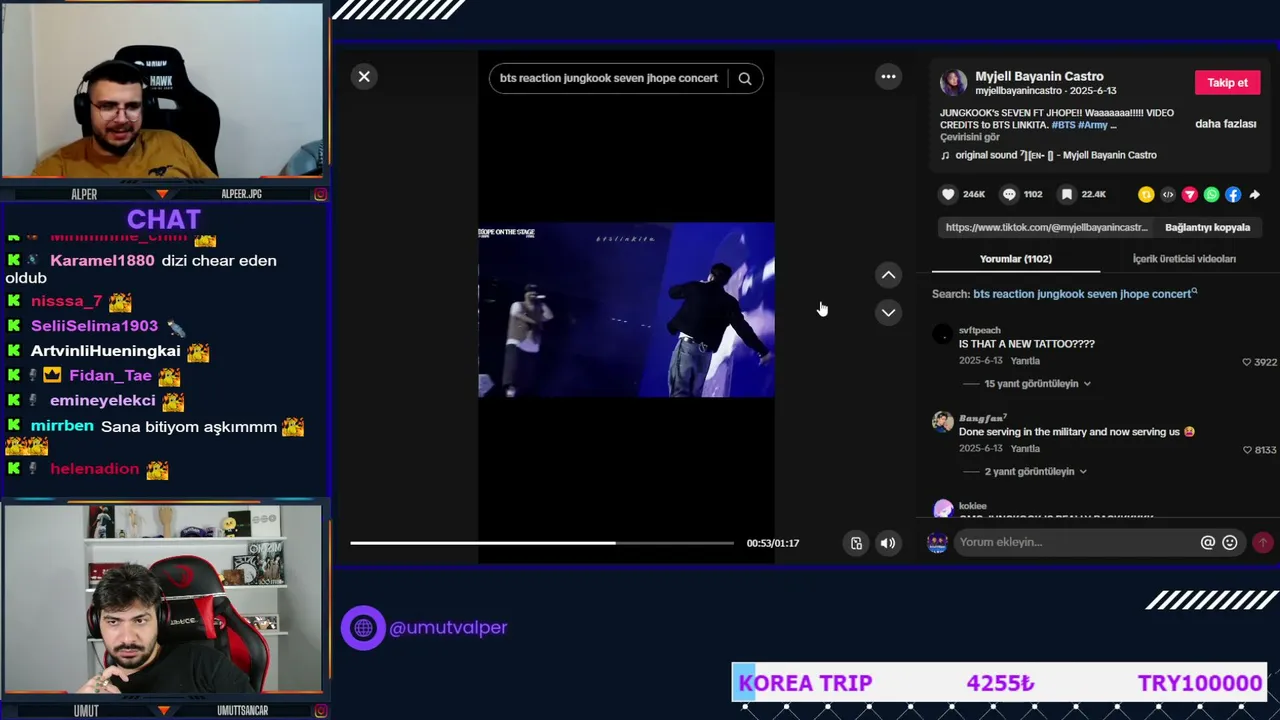This screenshot has height=720, width=1280.
Task: Toggle the auto-scroll icon beside the volume button
Action: (x=856, y=543)
